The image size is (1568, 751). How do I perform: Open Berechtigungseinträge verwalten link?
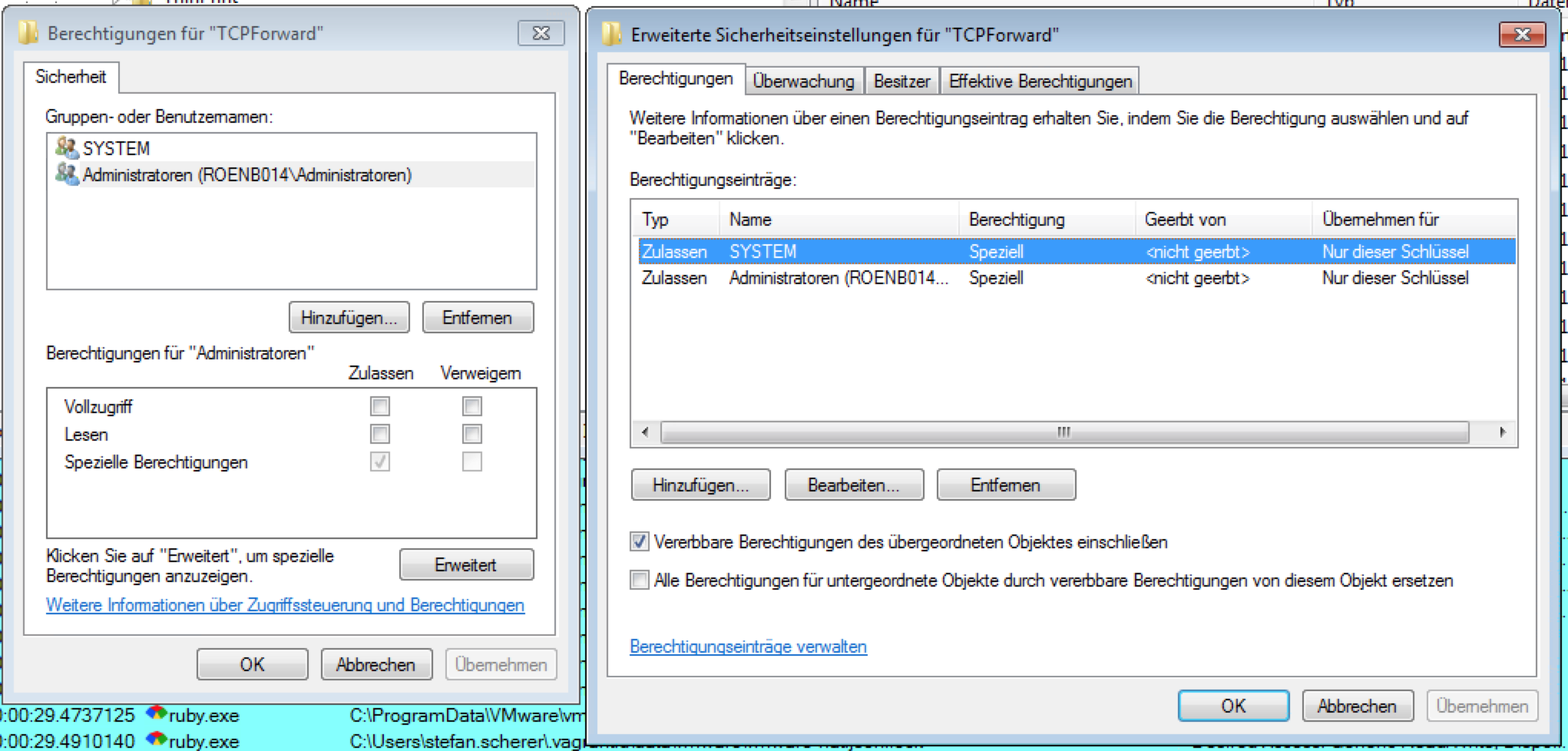[x=748, y=647]
